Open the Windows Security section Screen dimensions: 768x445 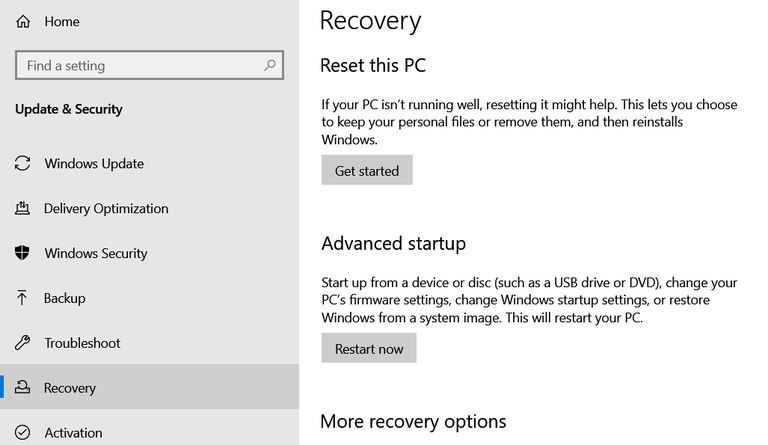coord(96,253)
